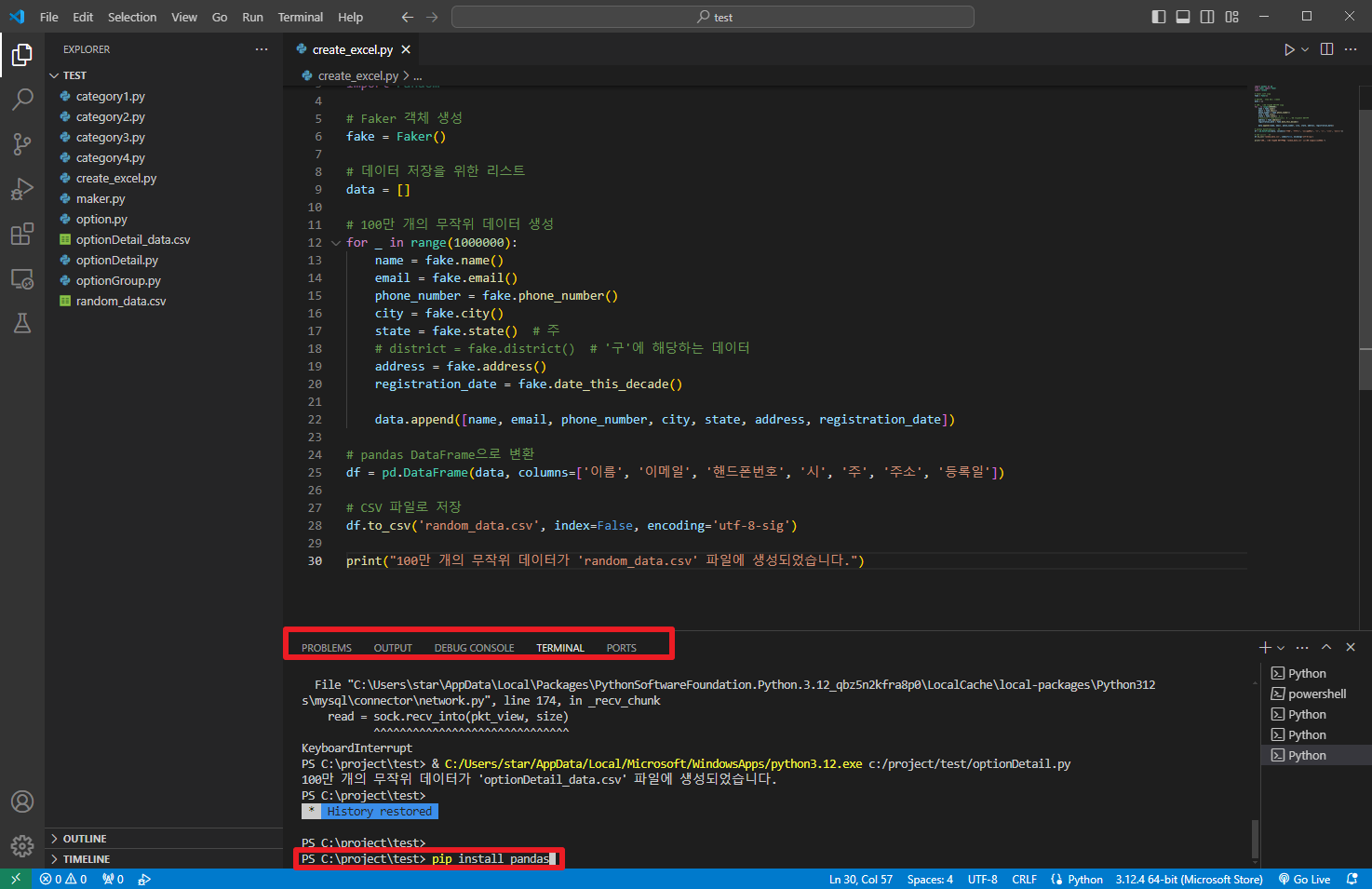1372x889 pixels.
Task: Open the Run and Debug view
Action: [x=22, y=189]
